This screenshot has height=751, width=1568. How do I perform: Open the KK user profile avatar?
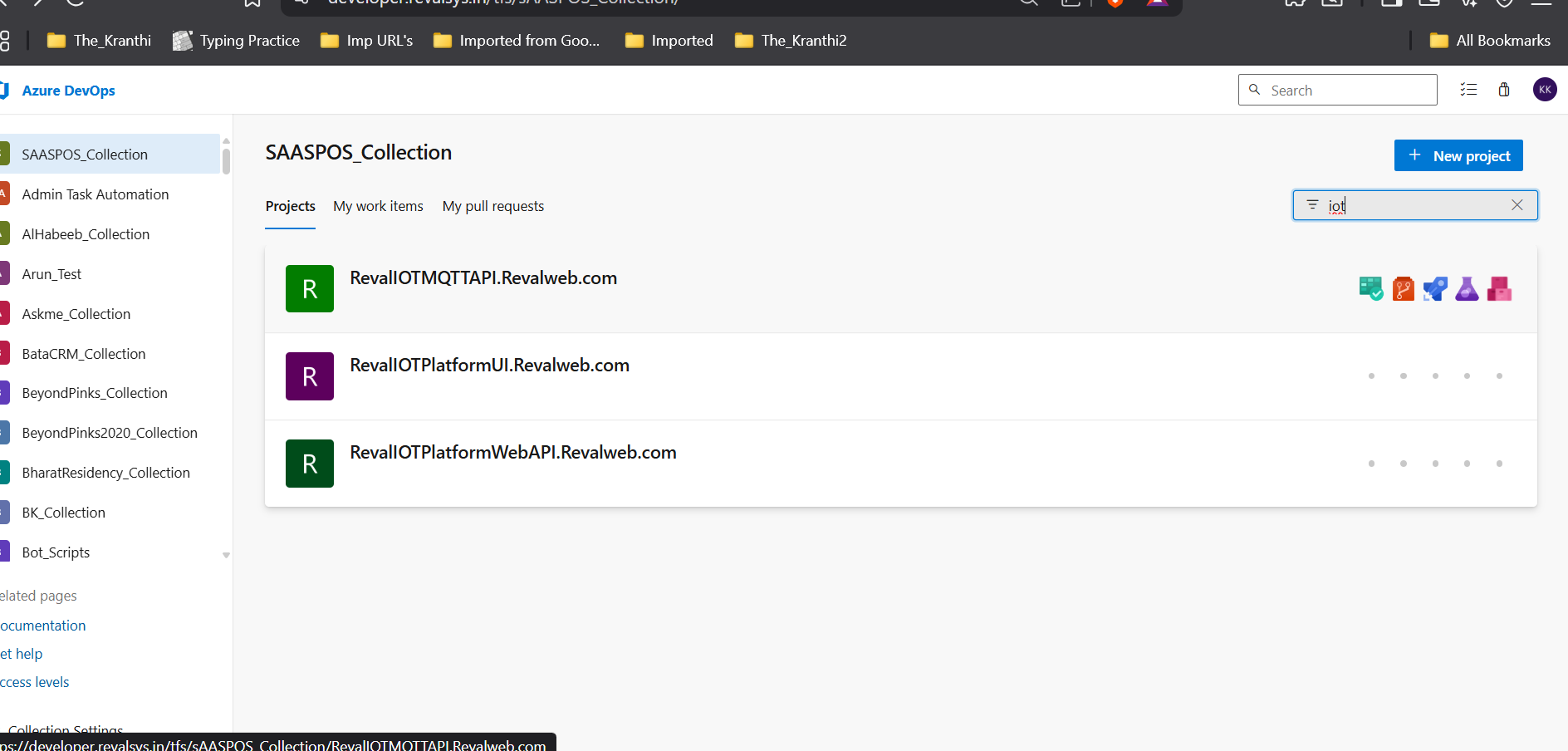pyautogui.click(x=1545, y=90)
